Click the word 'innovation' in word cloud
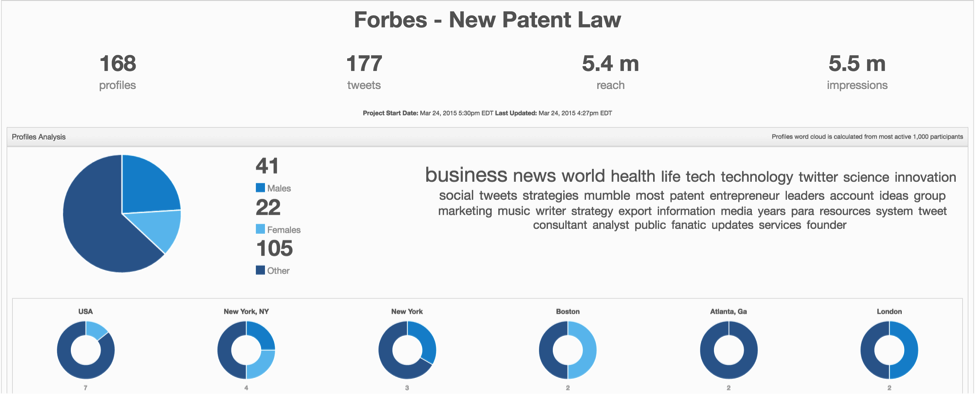The width and height of the screenshot is (975, 394). 925,177
